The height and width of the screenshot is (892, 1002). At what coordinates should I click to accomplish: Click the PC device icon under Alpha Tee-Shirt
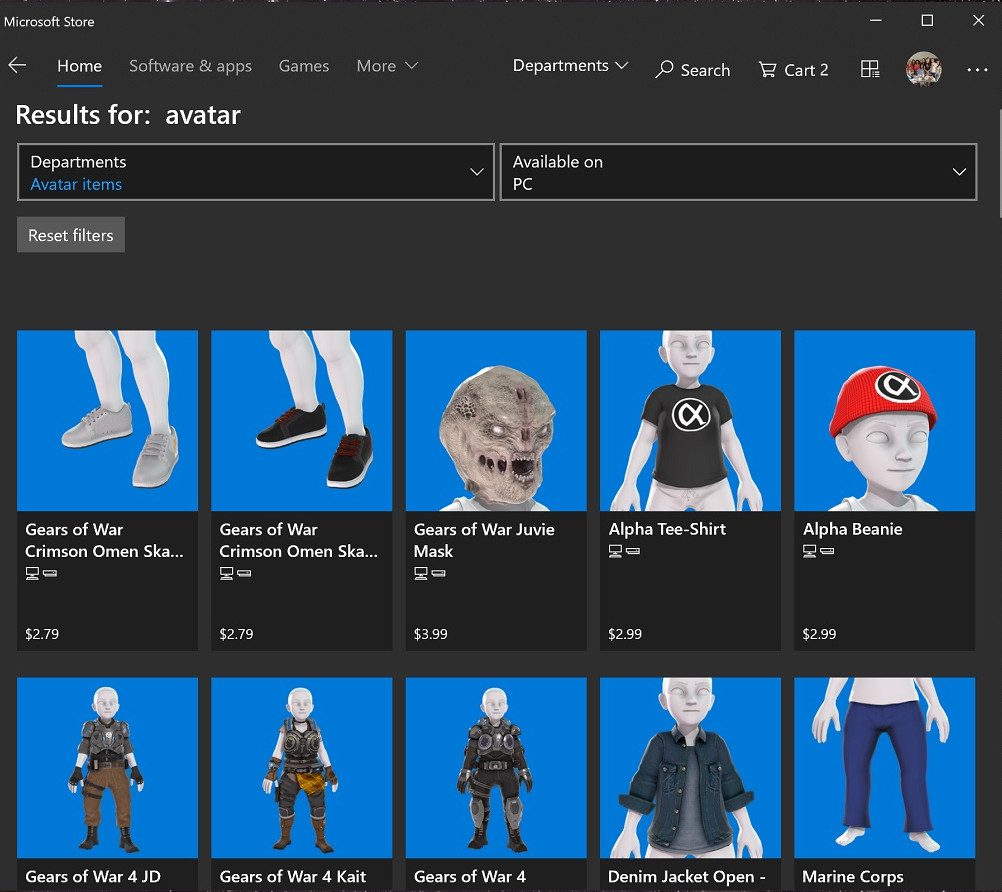click(x=615, y=551)
